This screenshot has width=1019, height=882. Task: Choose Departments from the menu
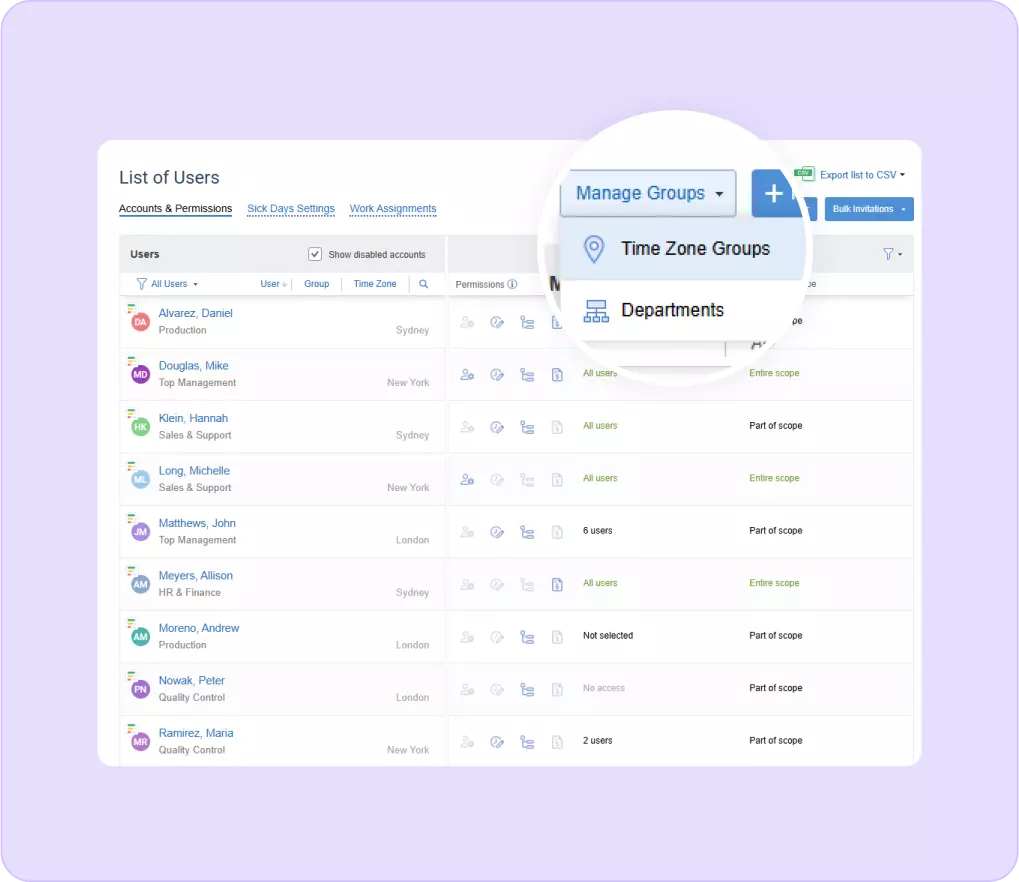pos(671,310)
